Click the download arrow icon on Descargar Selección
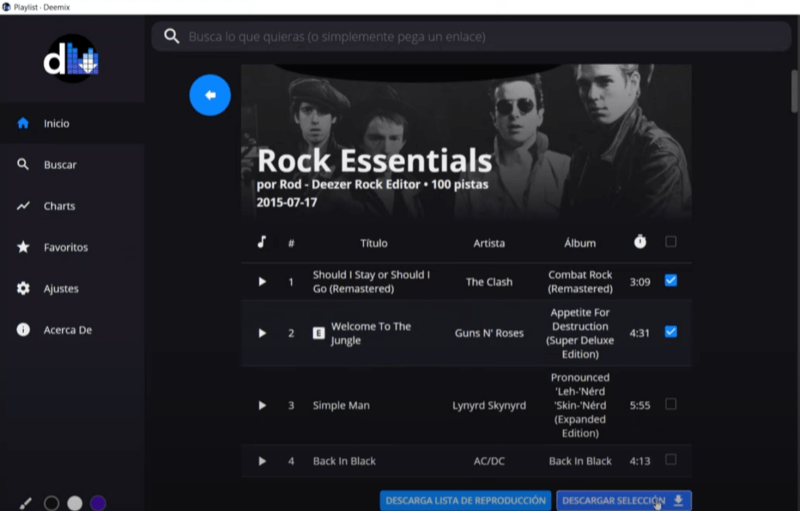Image resolution: width=800 pixels, height=511 pixels. point(678,500)
